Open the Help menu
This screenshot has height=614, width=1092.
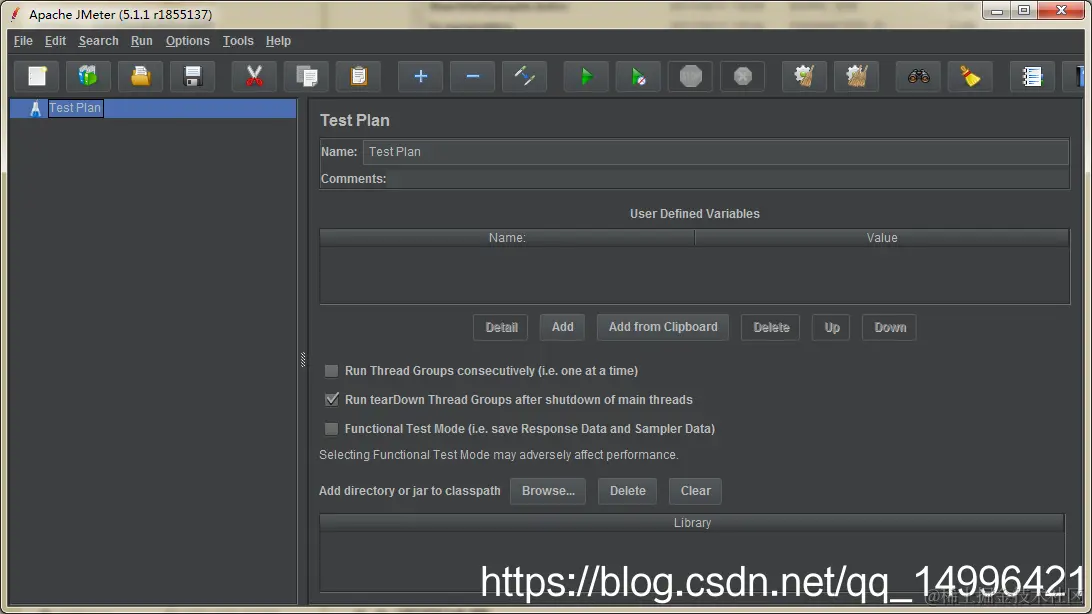pos(278,40)
